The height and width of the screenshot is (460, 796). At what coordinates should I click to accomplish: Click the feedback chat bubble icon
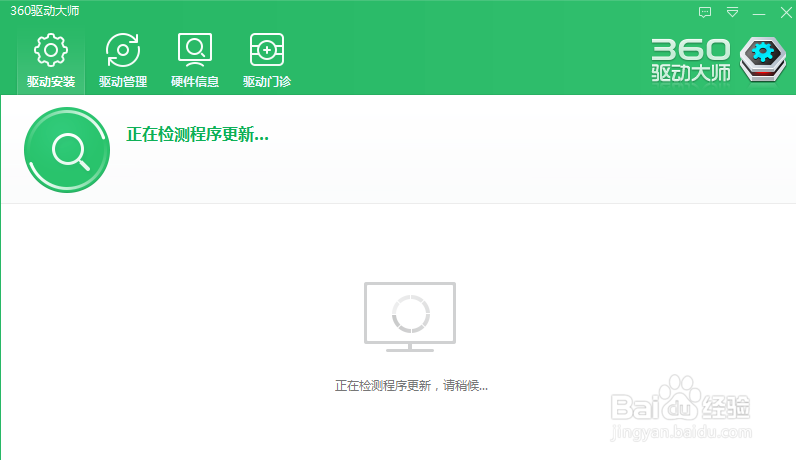(705, 12)
